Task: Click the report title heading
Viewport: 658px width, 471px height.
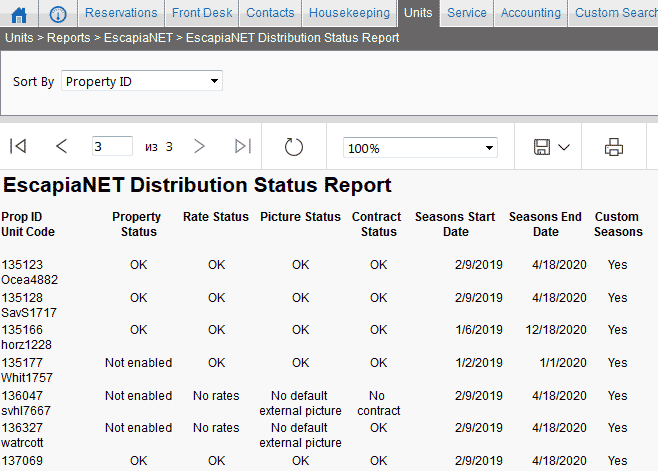Action: point(197,185)
